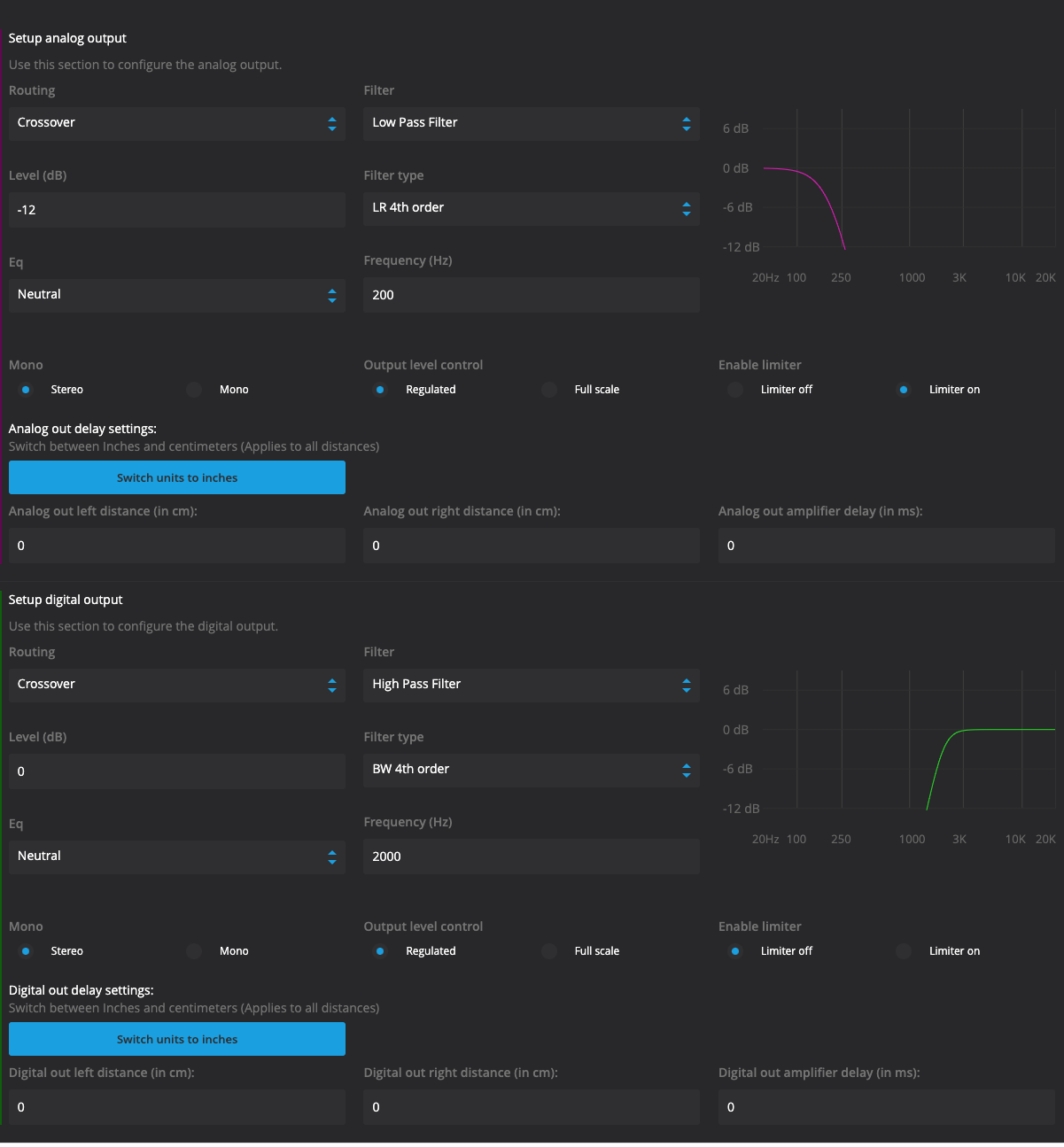Click the Analog out amplifier delay field
This screenshot has height=1147, width=1064.
click(x=886, y=546)
